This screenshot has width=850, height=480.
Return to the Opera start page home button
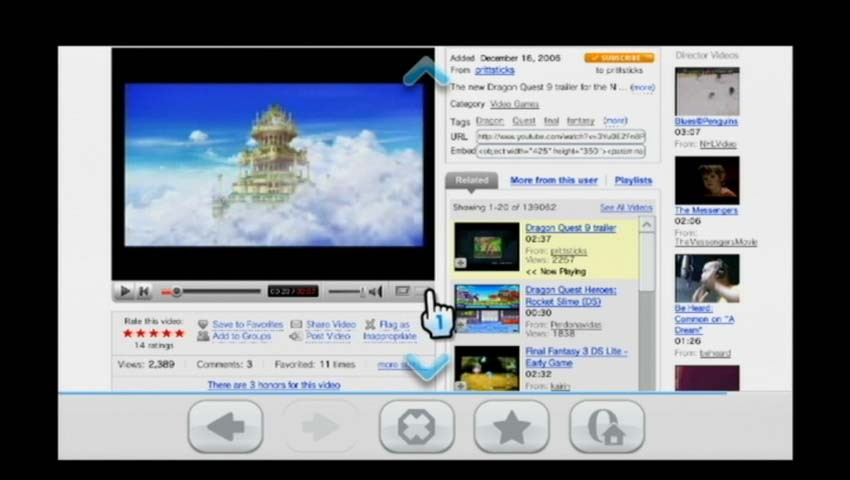pyautogui.click(x=607, y=426)
